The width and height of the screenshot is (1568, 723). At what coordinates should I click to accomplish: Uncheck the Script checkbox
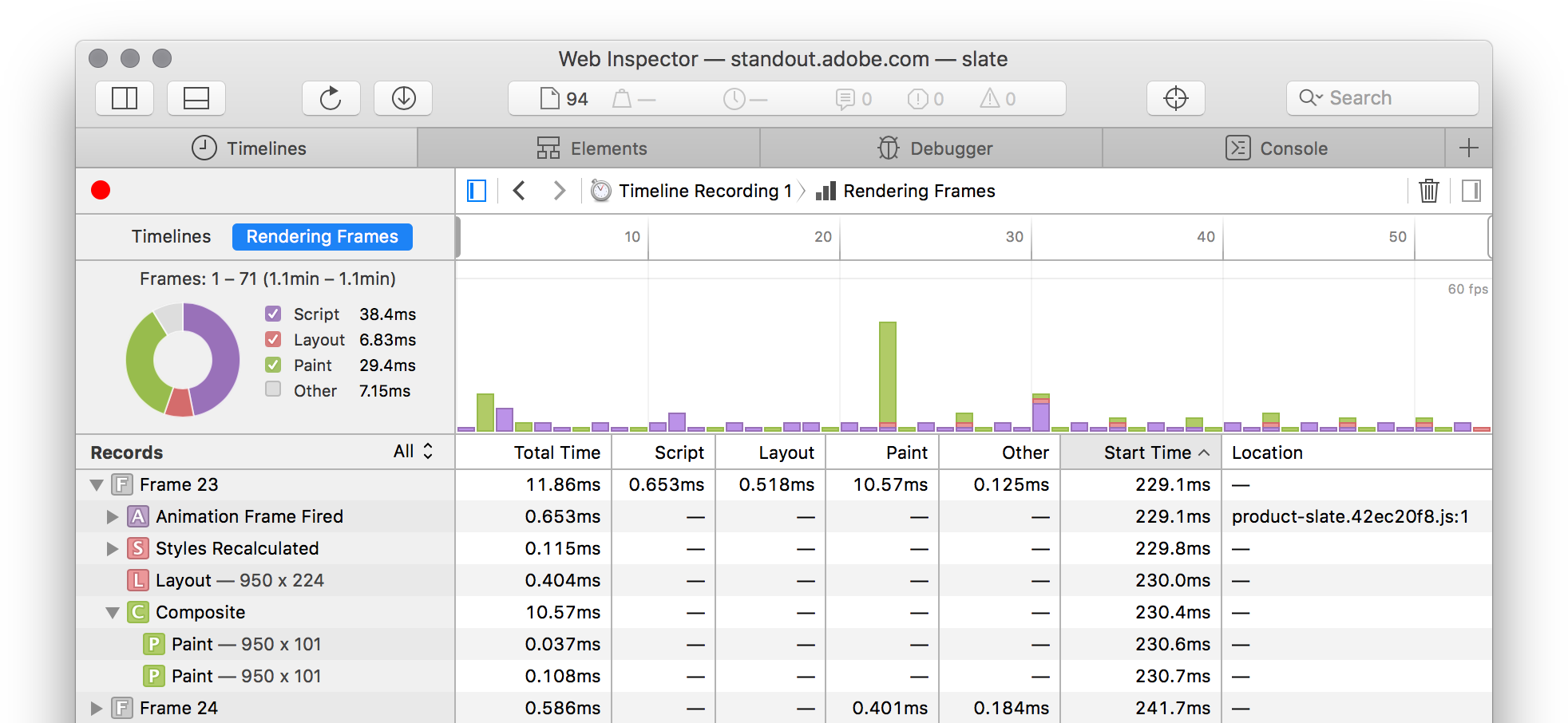point(273,314)
